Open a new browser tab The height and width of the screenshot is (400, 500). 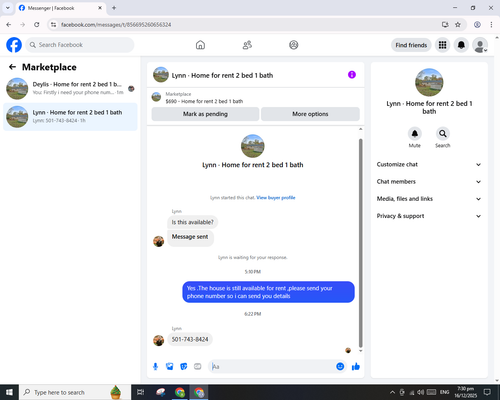[114, 8]
